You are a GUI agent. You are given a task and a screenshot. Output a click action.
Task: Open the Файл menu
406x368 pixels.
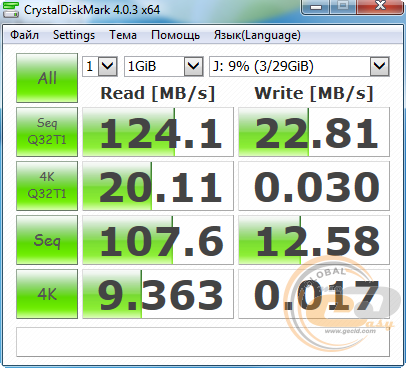pyautogui.click(x=24, y=35)
